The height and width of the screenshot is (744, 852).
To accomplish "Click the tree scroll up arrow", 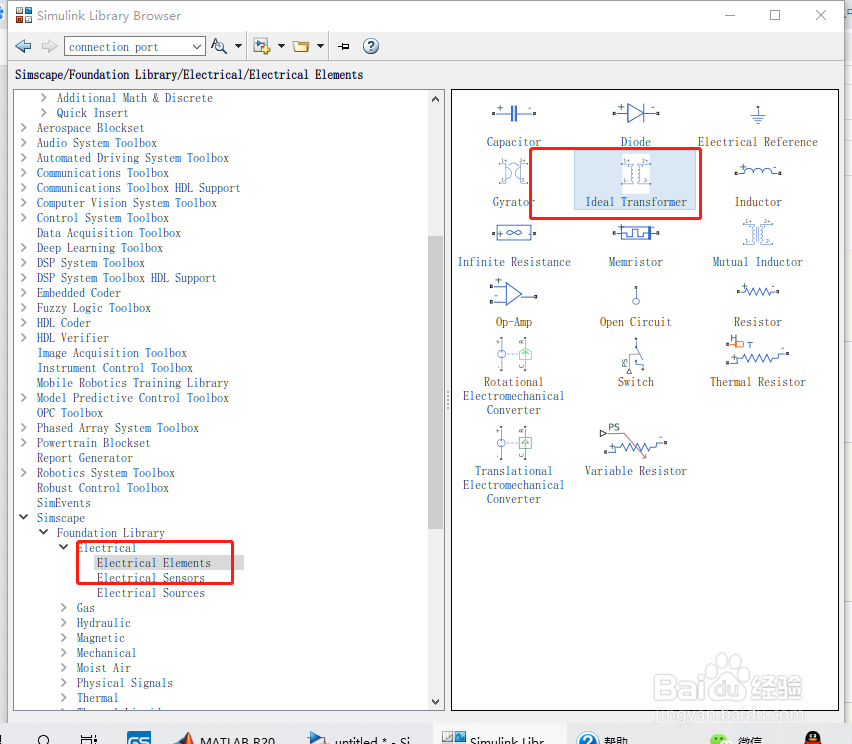I will pyautogui.click(x=435, y=99).
